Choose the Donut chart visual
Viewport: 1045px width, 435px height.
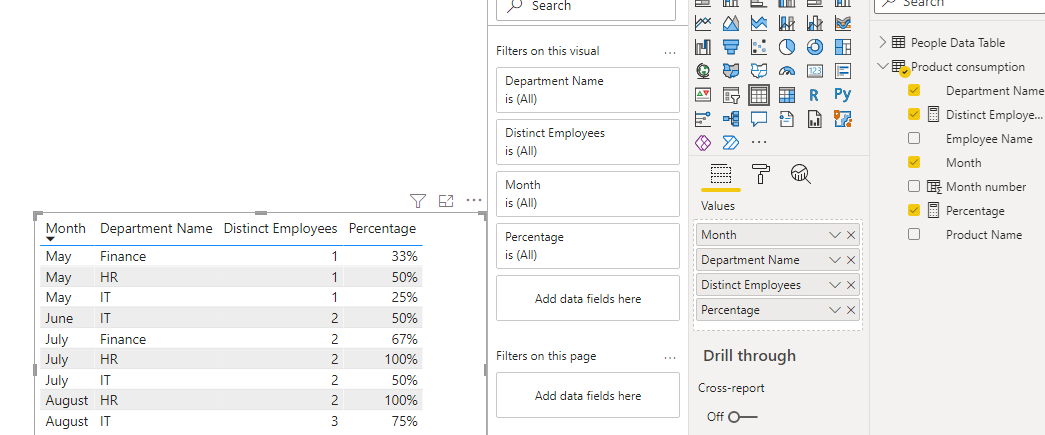pos(815,47)
